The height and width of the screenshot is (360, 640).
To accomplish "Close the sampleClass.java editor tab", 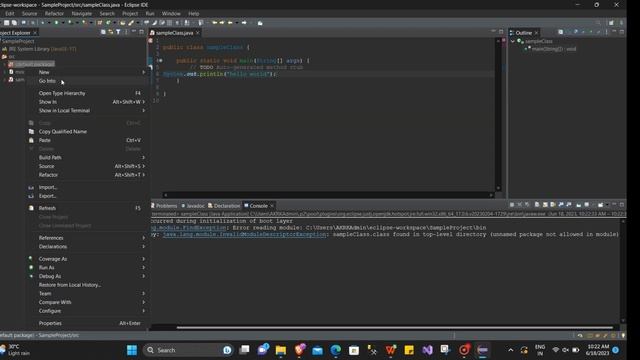I will pos(198,33).
